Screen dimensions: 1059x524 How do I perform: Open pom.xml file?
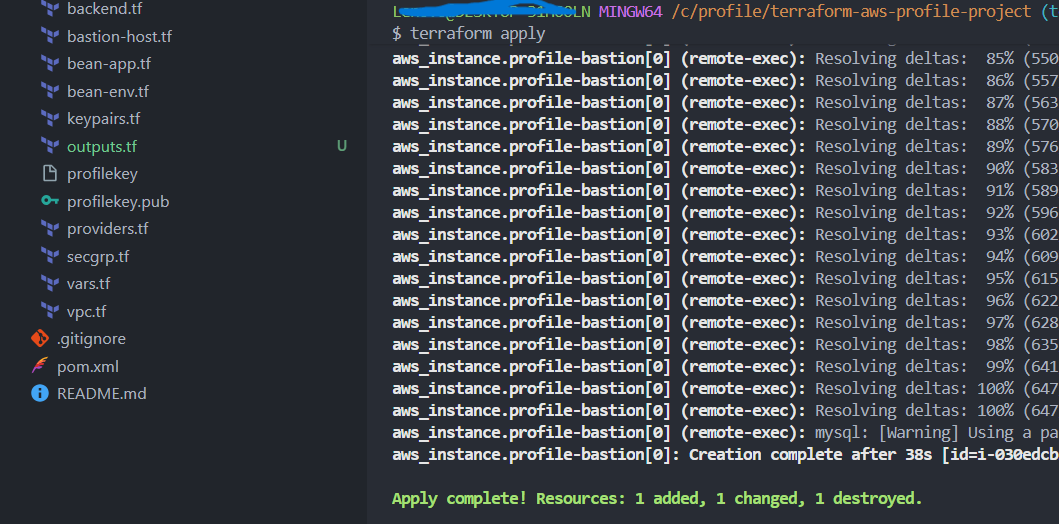tap(88, 367)
